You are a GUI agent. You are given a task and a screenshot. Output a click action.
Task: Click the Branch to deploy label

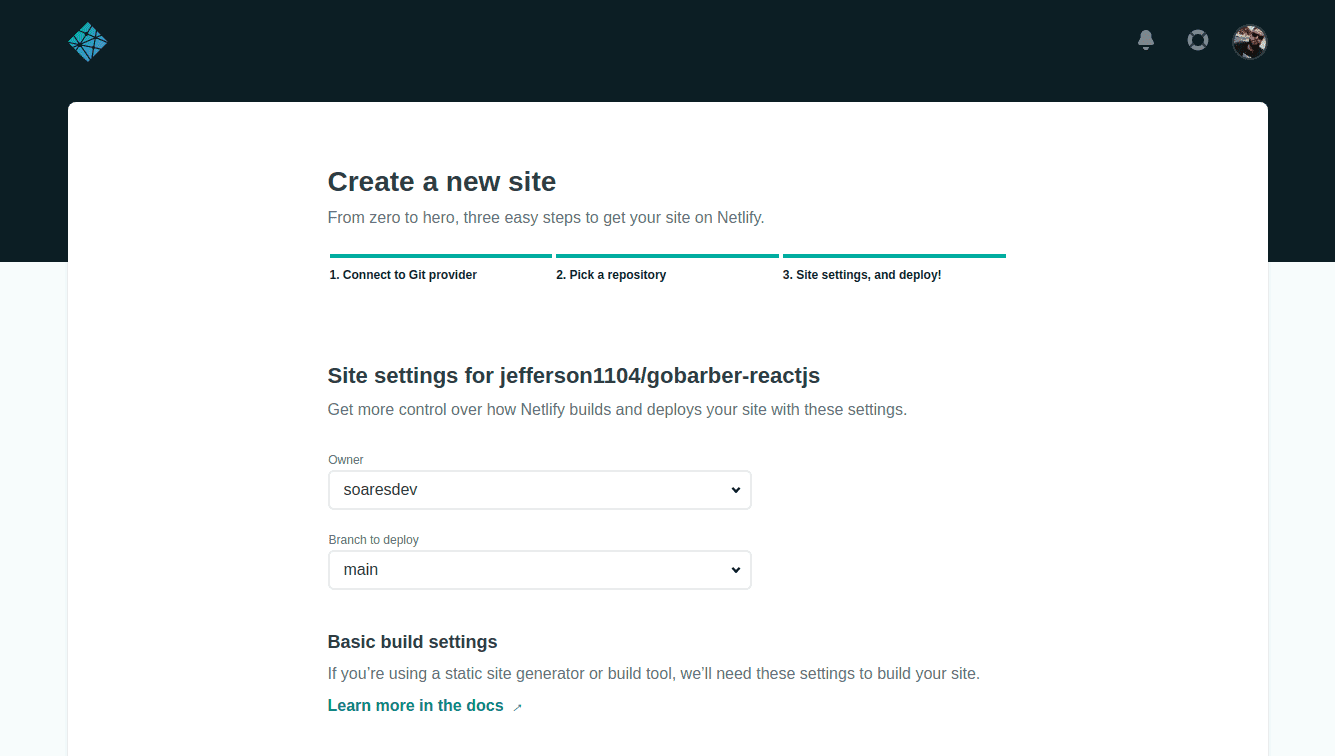click(373, 540)
